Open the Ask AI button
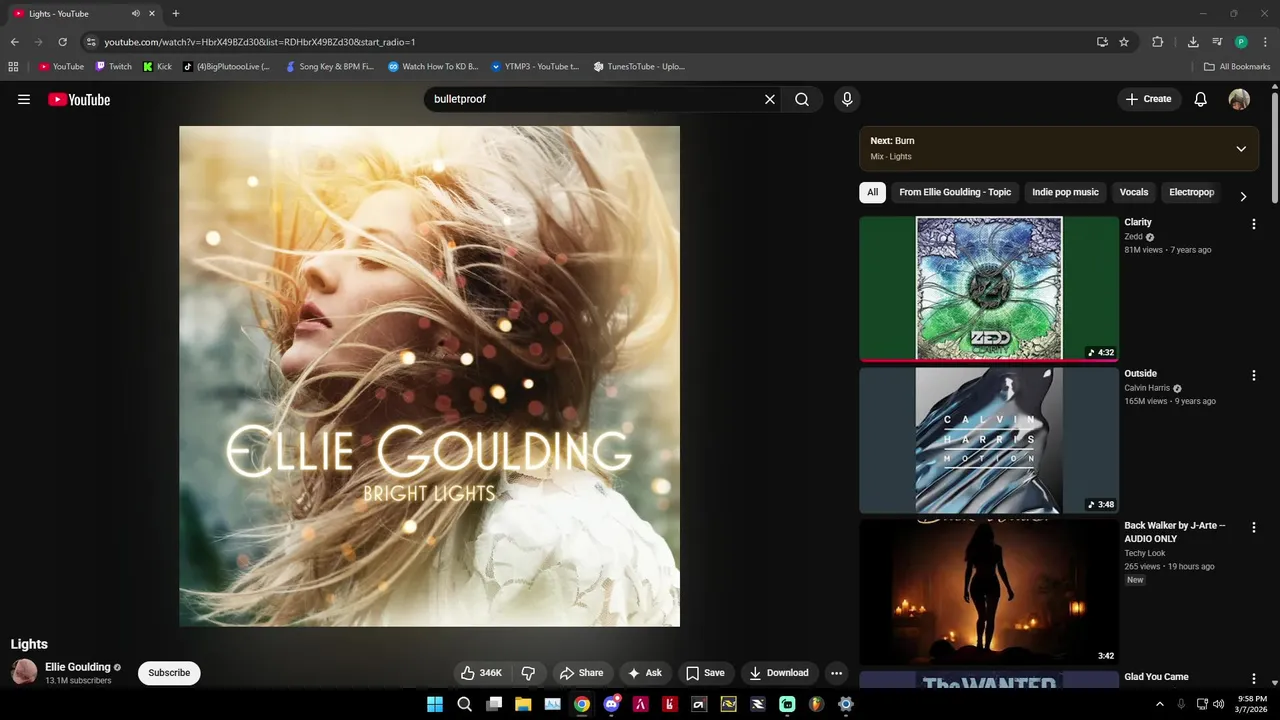This screenshot has height=720, width=1280. (x=645, y=673)
